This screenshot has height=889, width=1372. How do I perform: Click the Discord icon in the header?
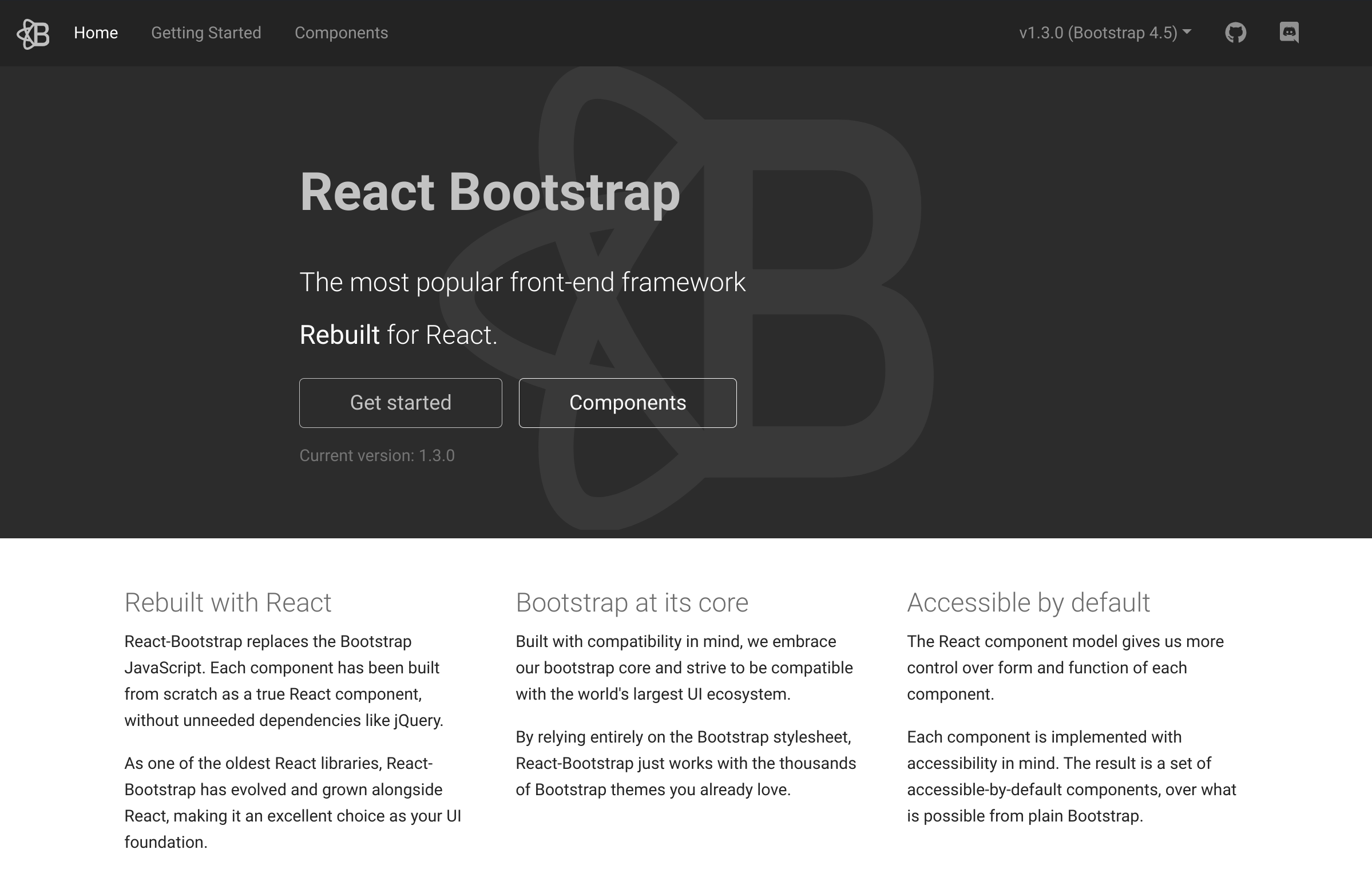[1289, 33]
